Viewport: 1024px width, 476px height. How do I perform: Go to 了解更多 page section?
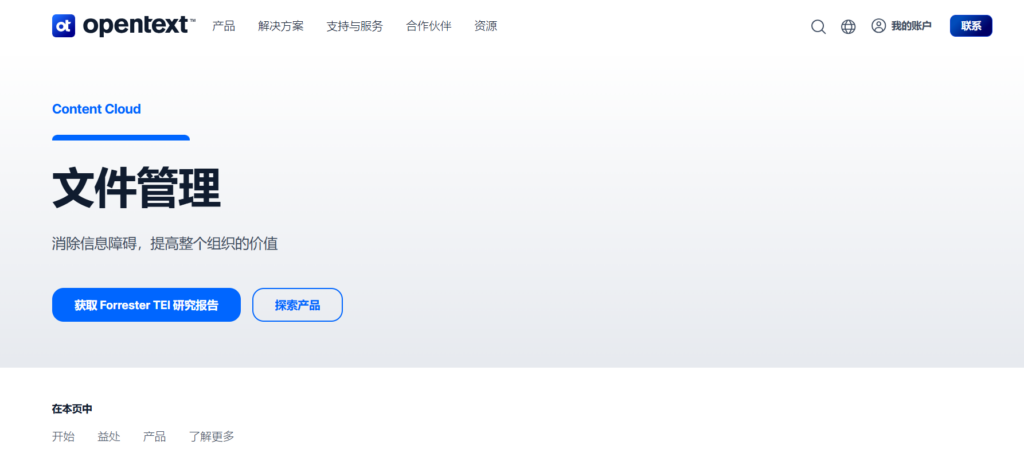[212, 437]
